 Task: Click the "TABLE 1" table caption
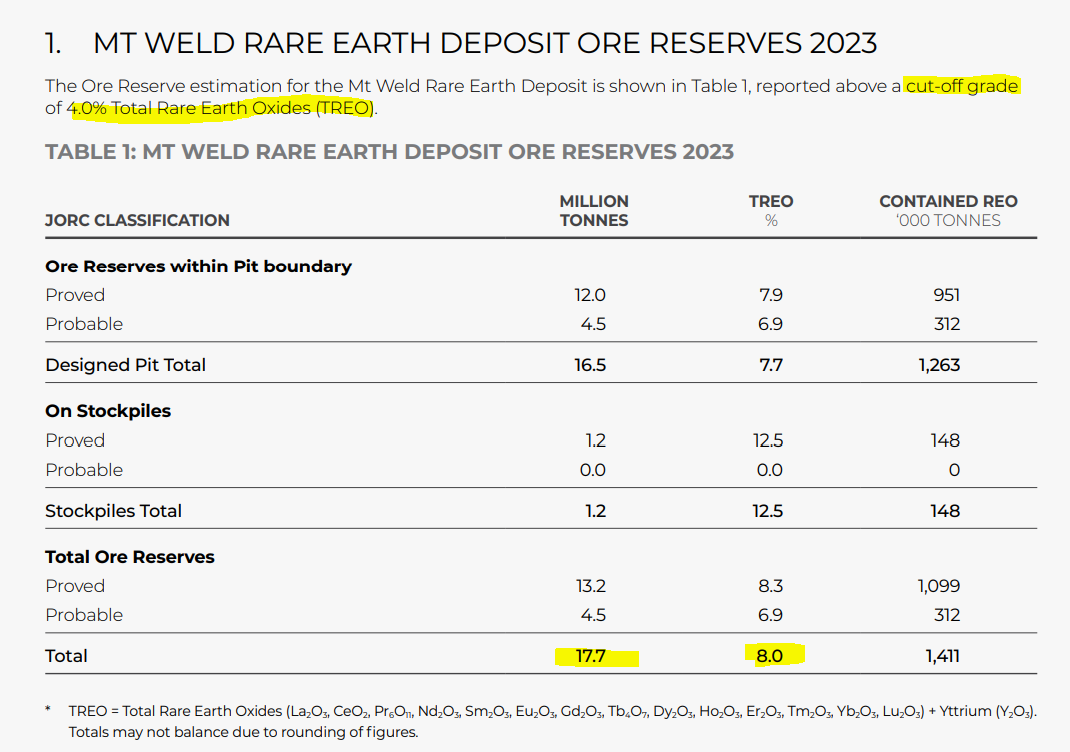pos(389,151)
